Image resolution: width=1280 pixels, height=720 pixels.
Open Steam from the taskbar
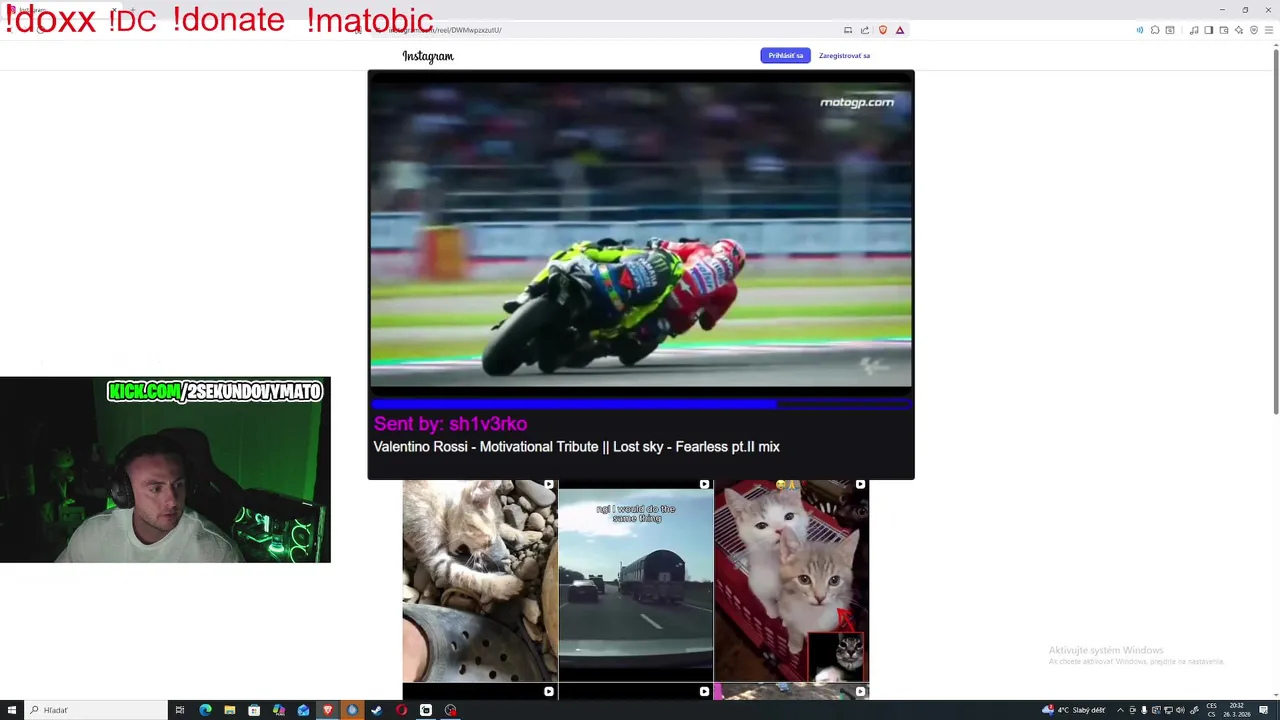[377, 710]
